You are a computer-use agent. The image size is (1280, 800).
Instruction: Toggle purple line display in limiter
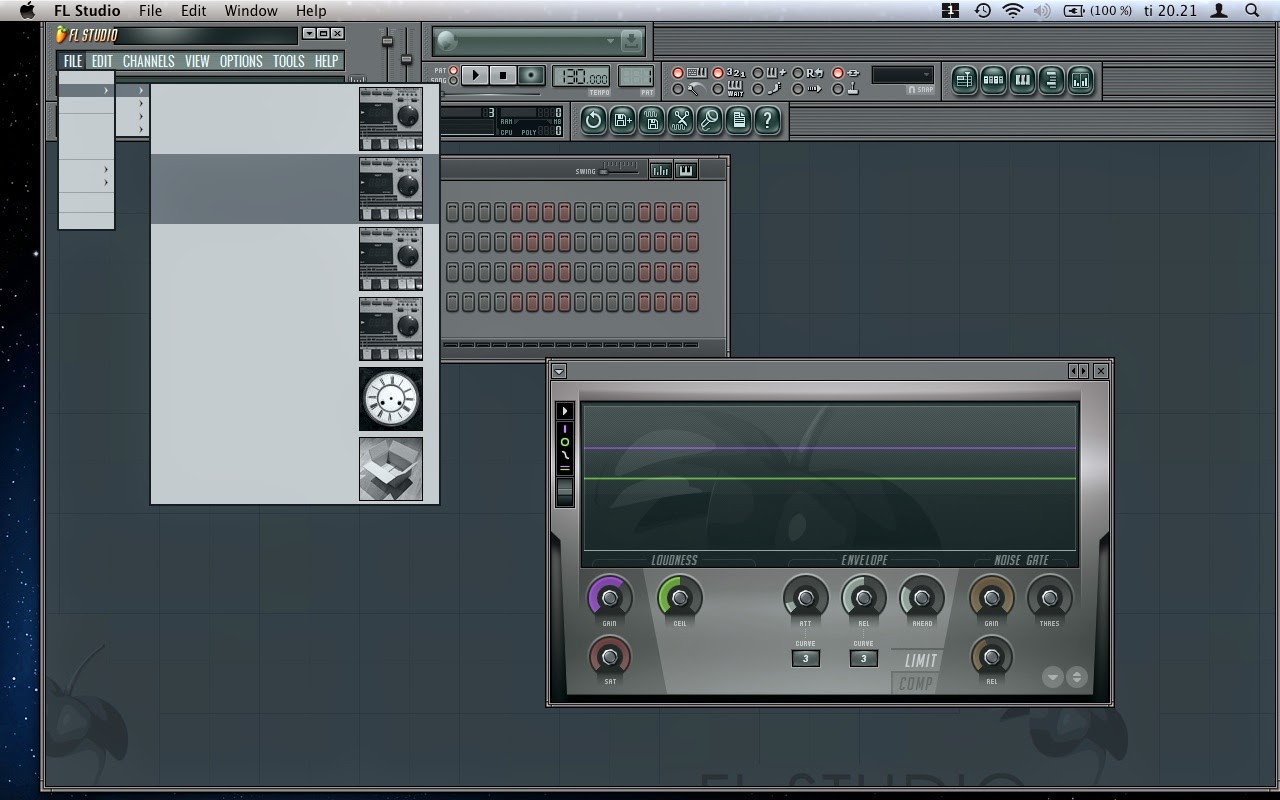point(565,429)
